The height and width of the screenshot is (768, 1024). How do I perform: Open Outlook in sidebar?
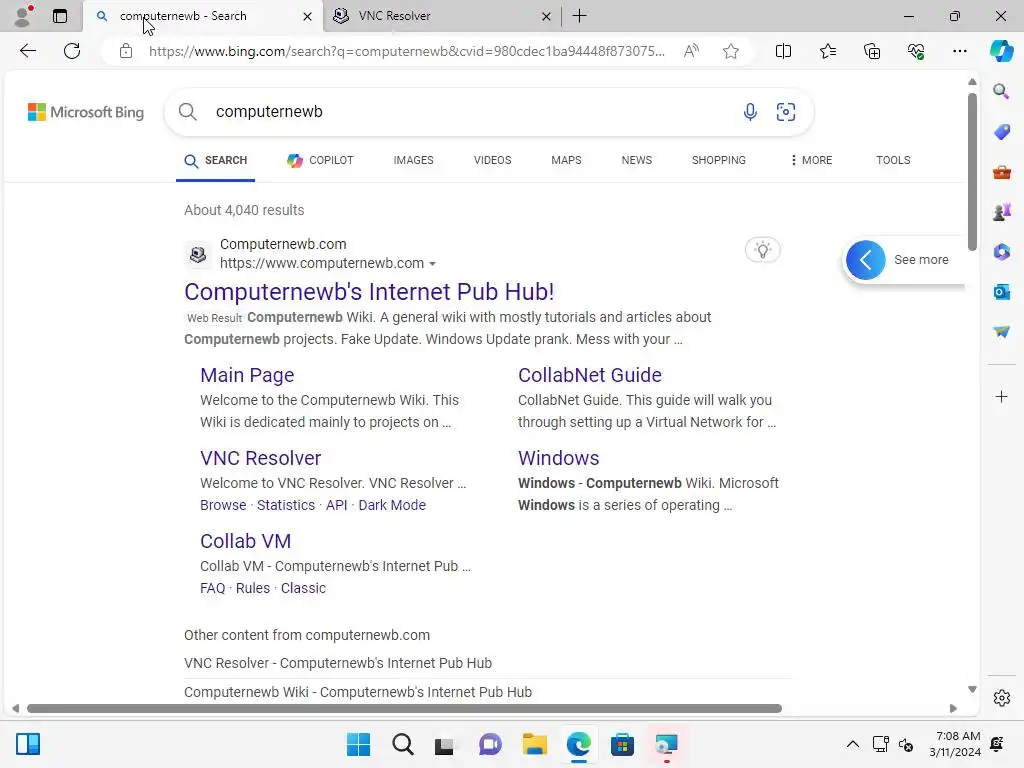coord(1001,291)
